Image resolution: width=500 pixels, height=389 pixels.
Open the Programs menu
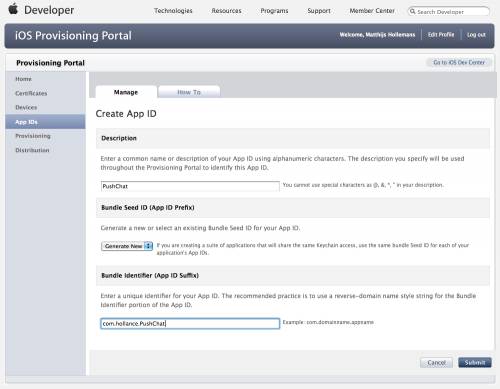[x=274, y=11]
